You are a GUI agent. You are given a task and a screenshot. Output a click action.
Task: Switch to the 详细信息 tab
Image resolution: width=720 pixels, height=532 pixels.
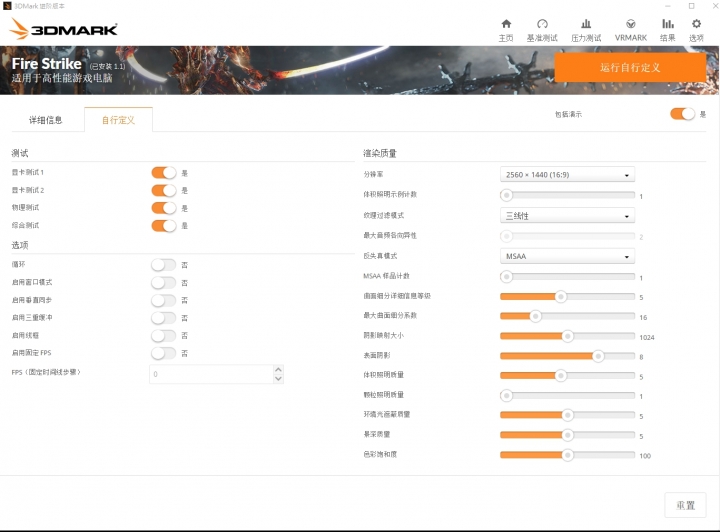click(45, 120)
